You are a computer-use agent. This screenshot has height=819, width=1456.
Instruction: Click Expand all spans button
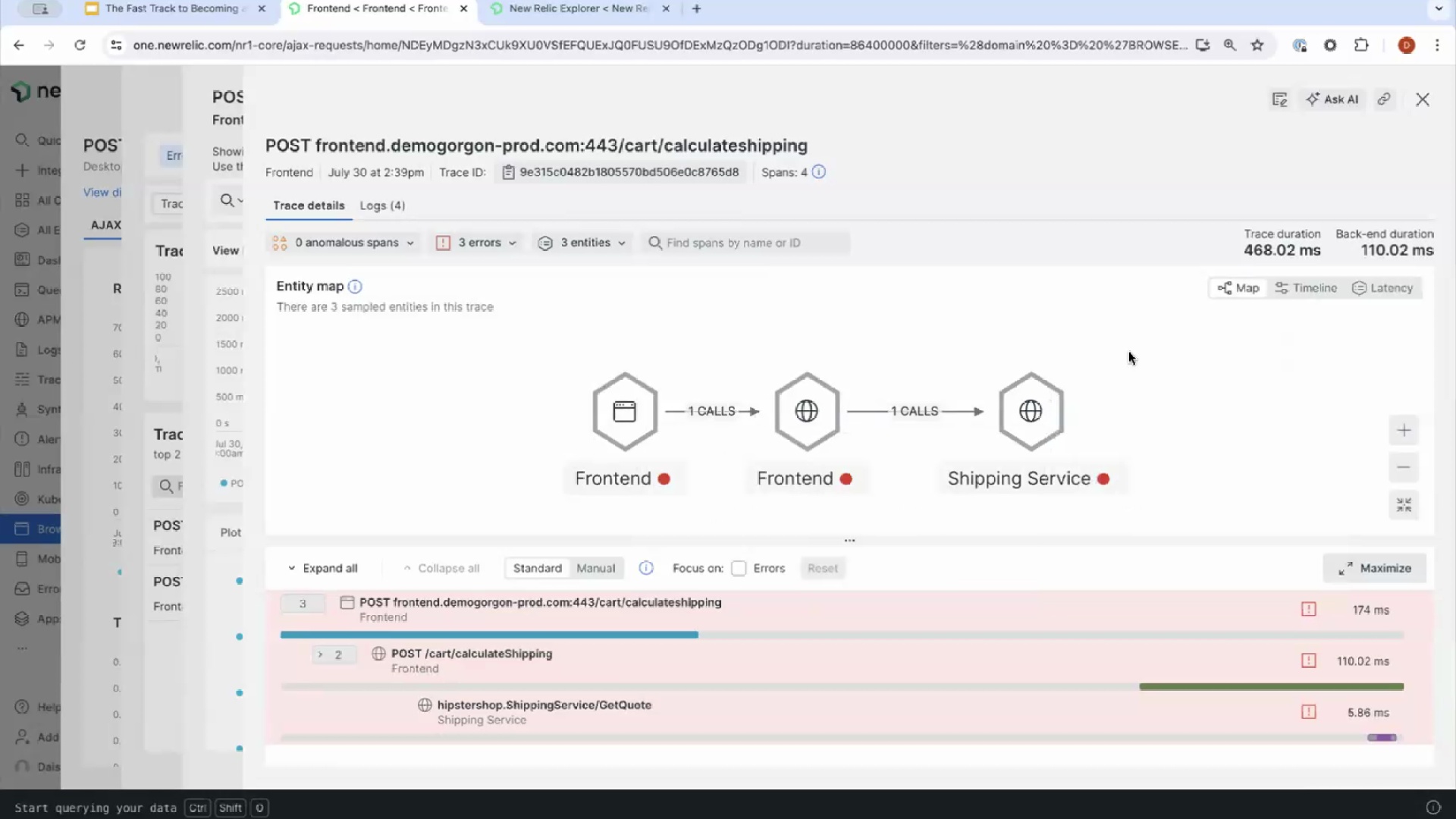tap(323, 568)
